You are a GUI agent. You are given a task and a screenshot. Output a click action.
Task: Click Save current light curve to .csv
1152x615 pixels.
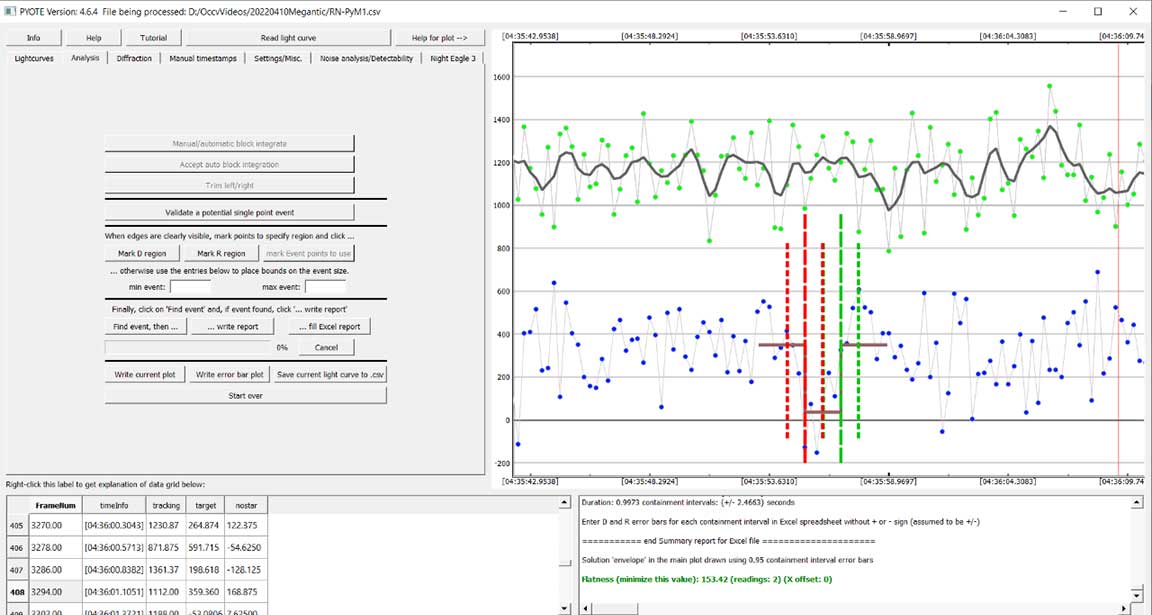tap(329, 375)
